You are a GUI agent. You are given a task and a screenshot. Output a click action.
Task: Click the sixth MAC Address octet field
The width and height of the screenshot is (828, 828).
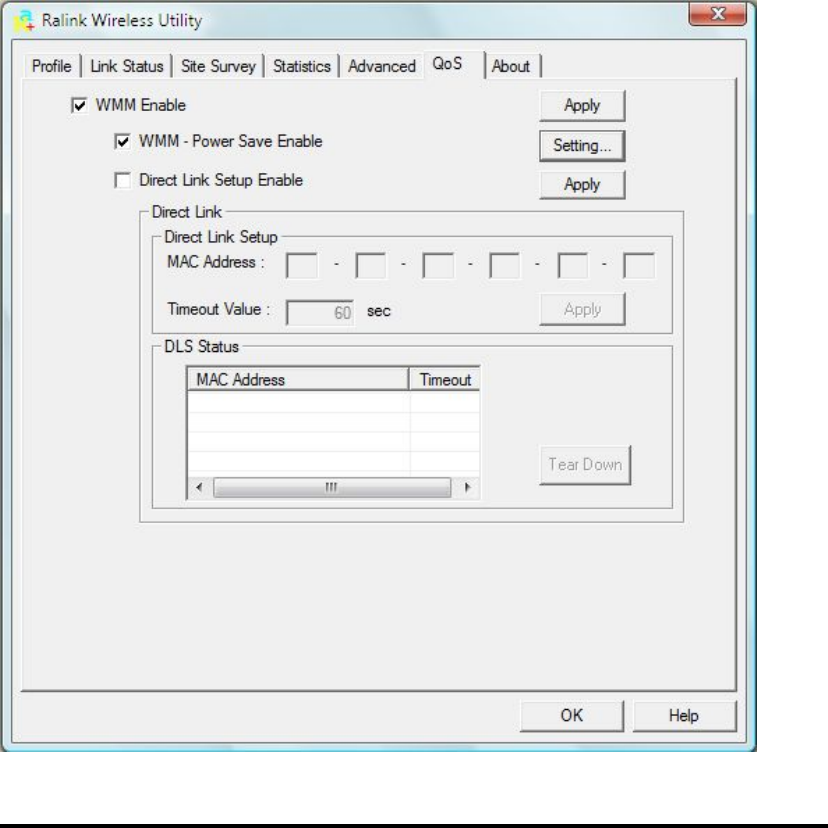pos(639,265)
